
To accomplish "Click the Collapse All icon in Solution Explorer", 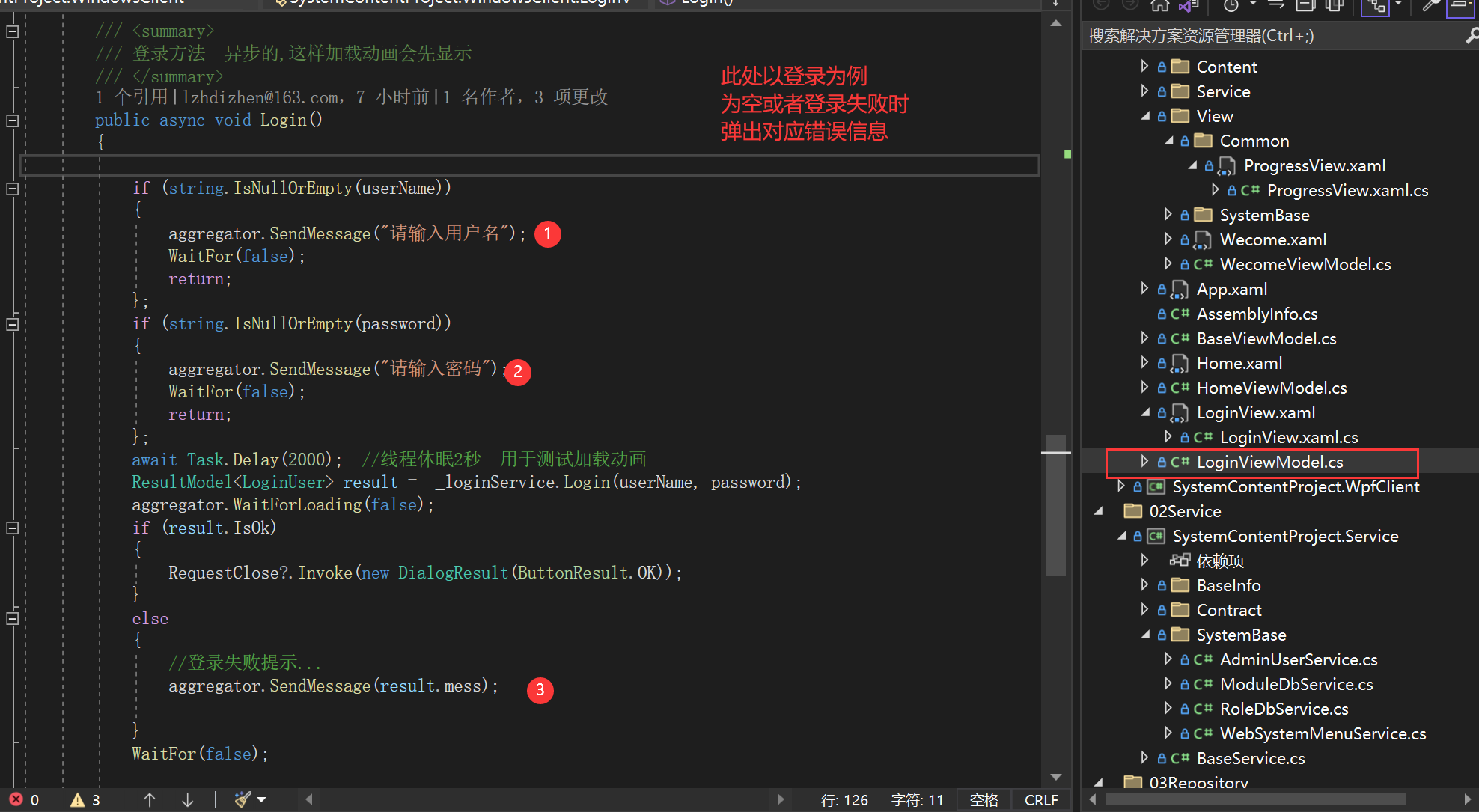I will coord(1305,6).
